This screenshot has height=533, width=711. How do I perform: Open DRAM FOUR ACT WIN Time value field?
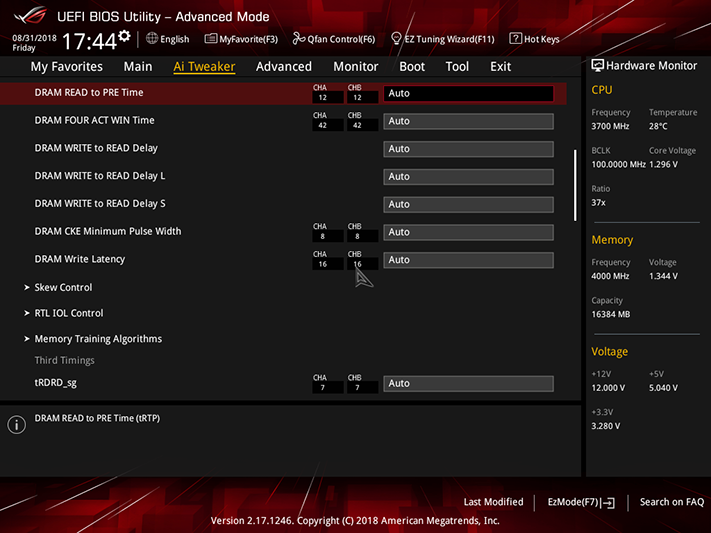click(468, 121)
